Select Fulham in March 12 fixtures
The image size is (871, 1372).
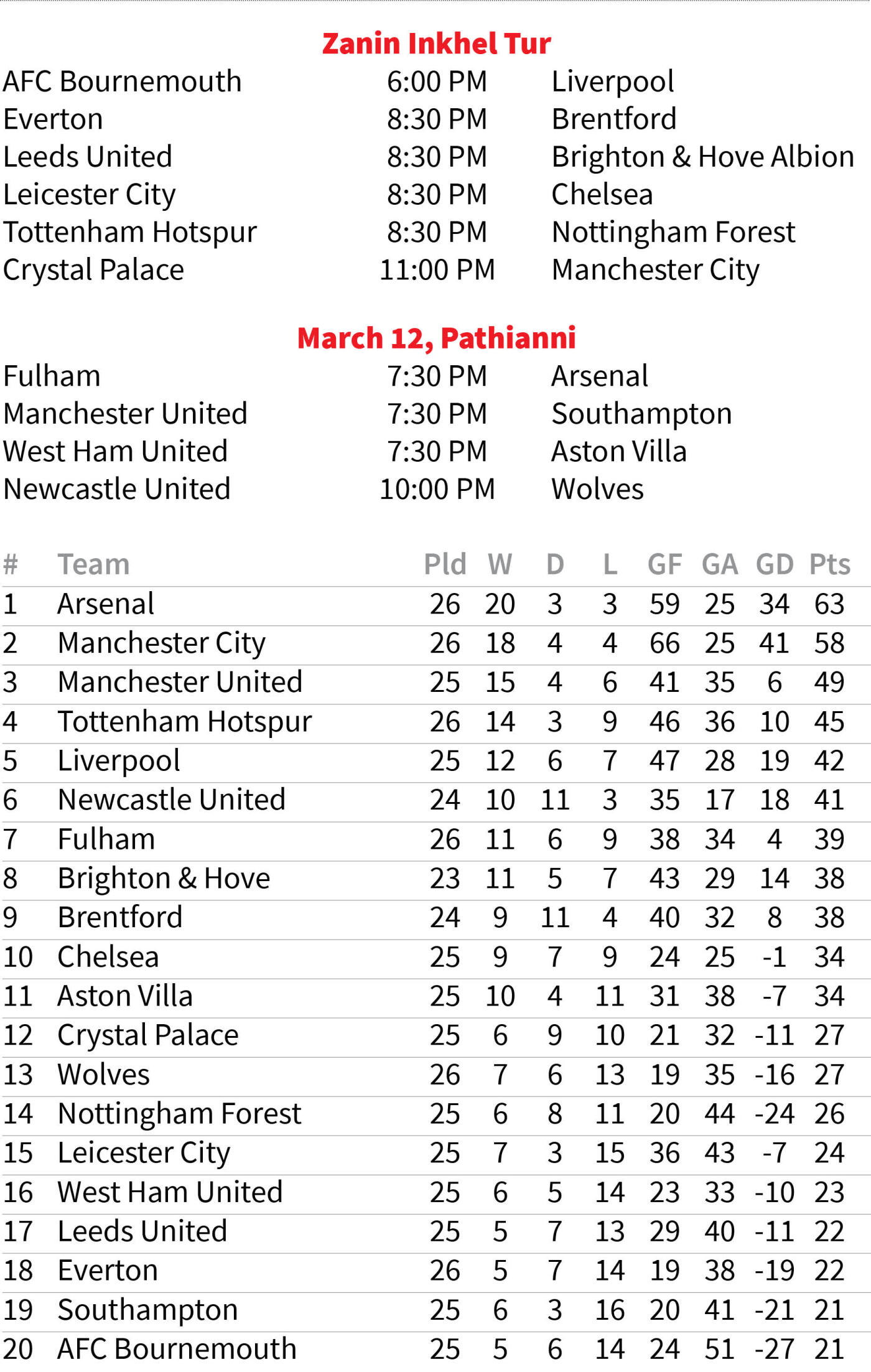tap(52, 376)
